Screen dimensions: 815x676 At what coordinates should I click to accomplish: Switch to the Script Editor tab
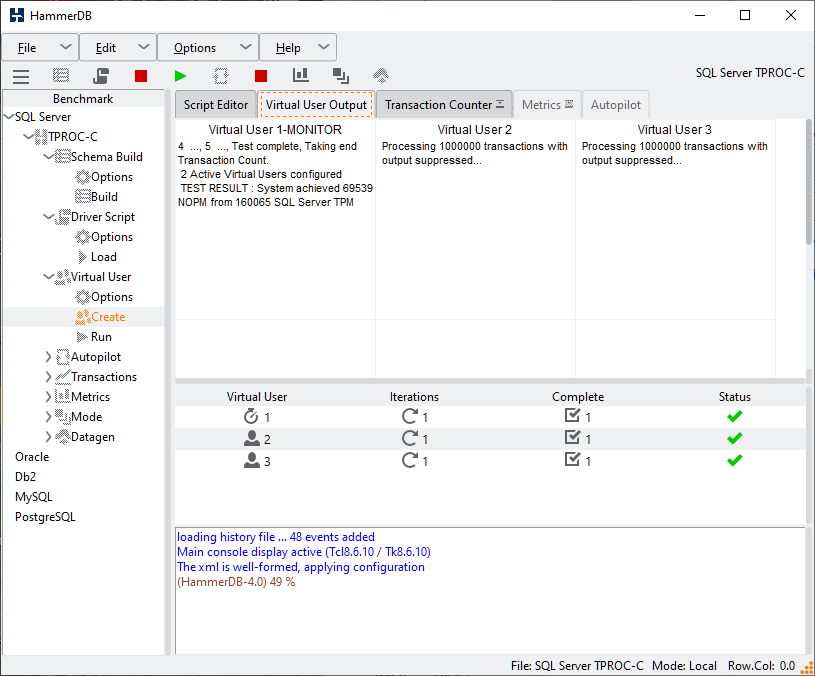(216, 104)
